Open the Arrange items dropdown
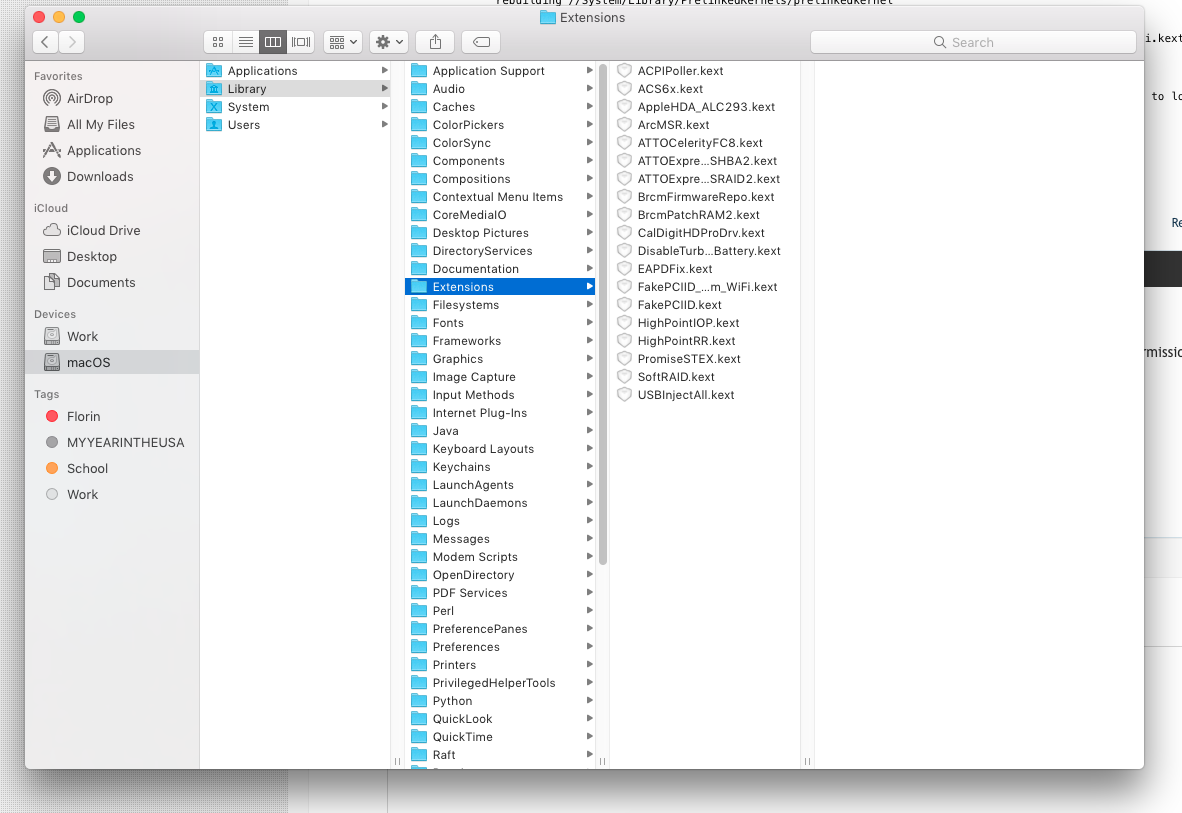The width and height of the screenshot is (1182, 813). click(x=343, y=42)
